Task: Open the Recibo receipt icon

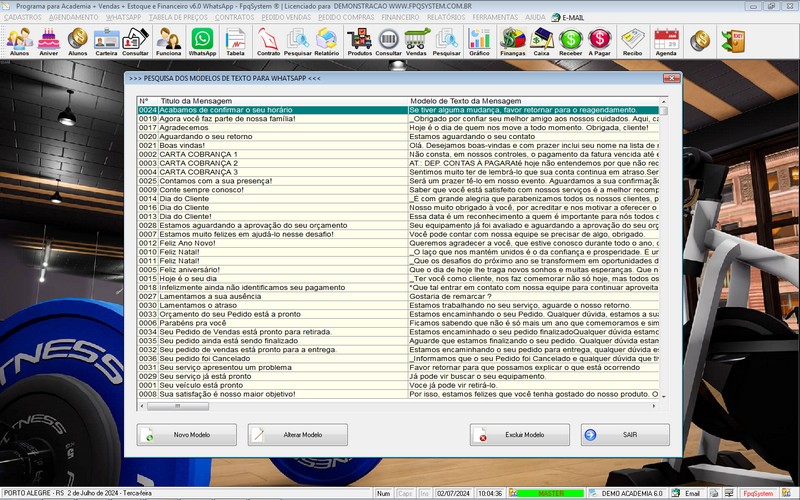Action: [633, 41]
